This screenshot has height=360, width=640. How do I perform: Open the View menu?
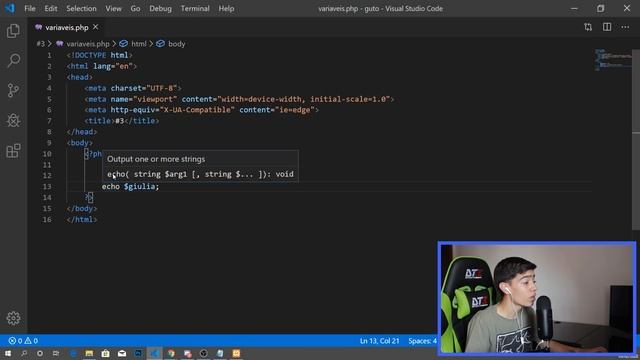coord(113,9)
